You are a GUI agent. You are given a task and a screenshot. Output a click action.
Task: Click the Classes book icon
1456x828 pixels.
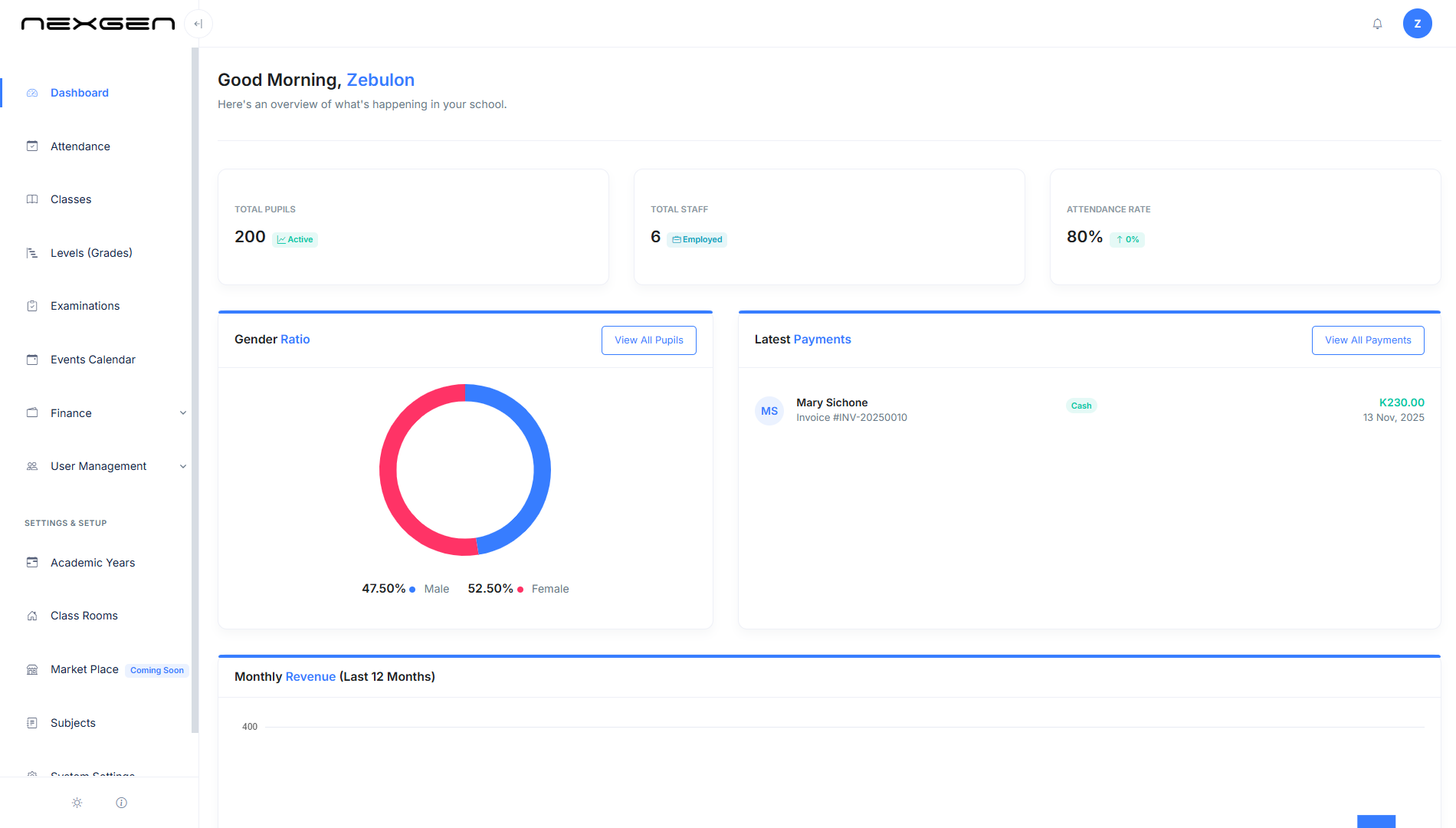point(32,199)
